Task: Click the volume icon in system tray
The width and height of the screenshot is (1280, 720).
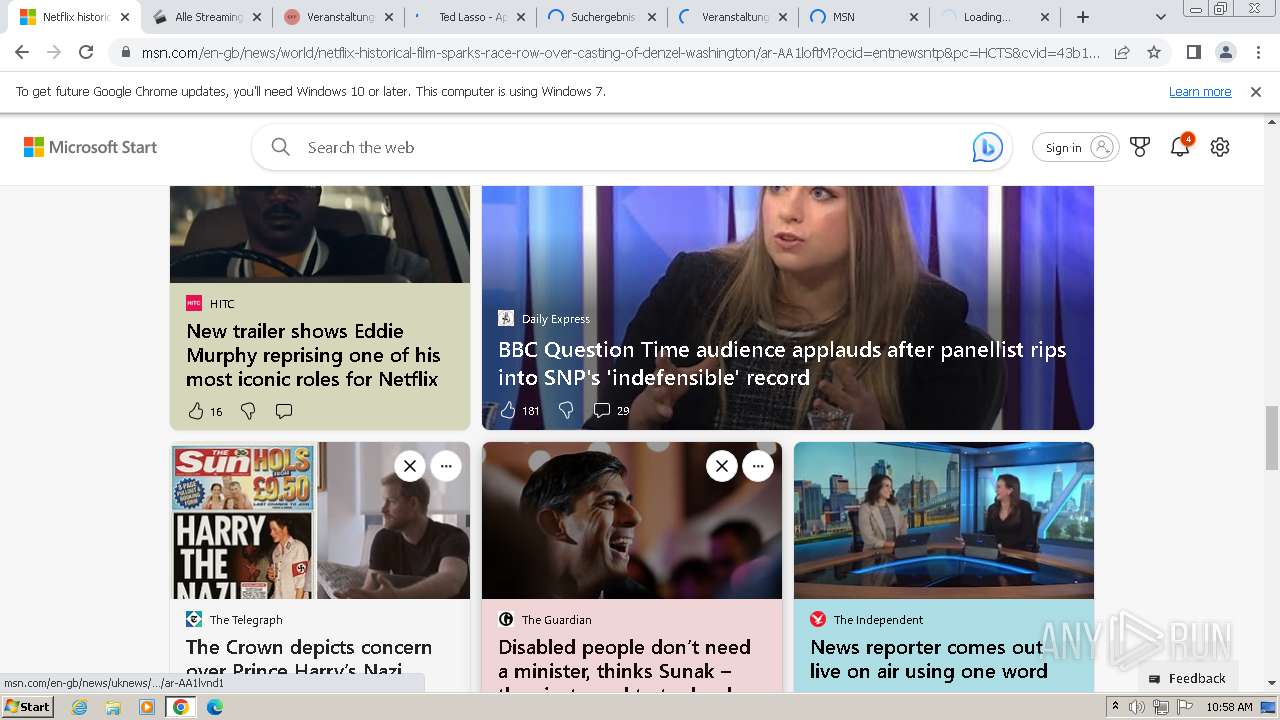Action: coord(1137,707)
